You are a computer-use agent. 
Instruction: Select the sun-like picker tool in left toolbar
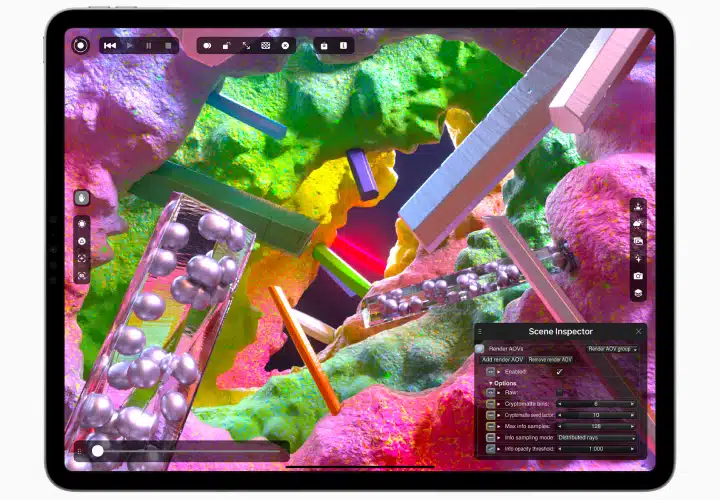[82, 224]
